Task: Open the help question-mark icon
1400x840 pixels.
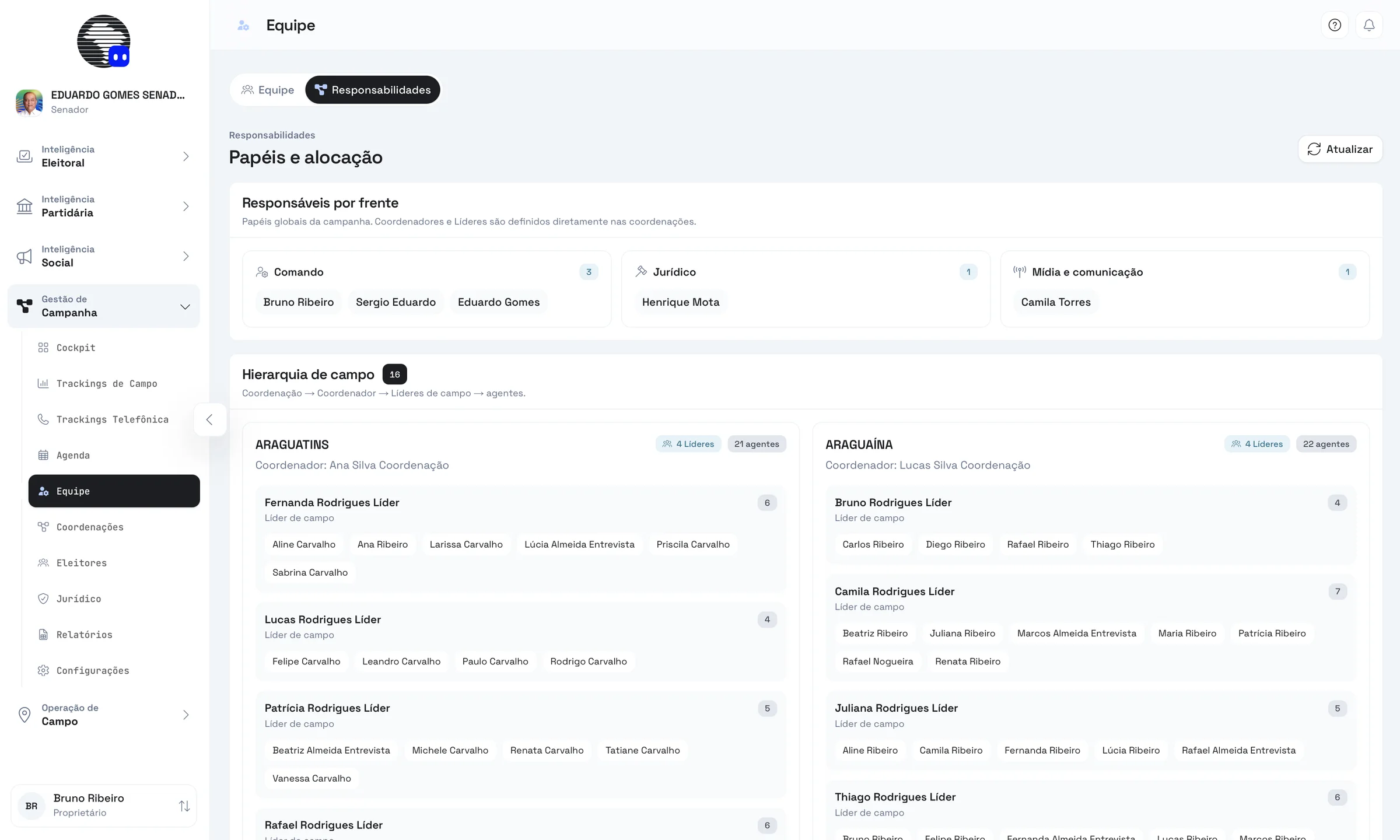Action: (x=1335, y=25)
